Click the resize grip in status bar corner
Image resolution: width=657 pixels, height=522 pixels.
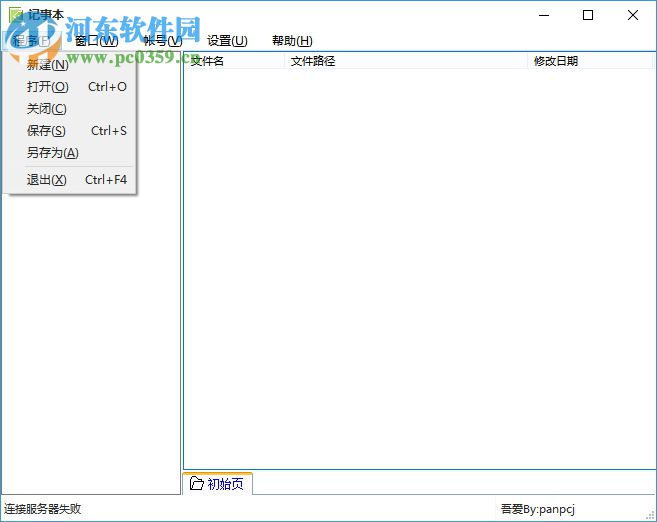click(x=650, y=516)
